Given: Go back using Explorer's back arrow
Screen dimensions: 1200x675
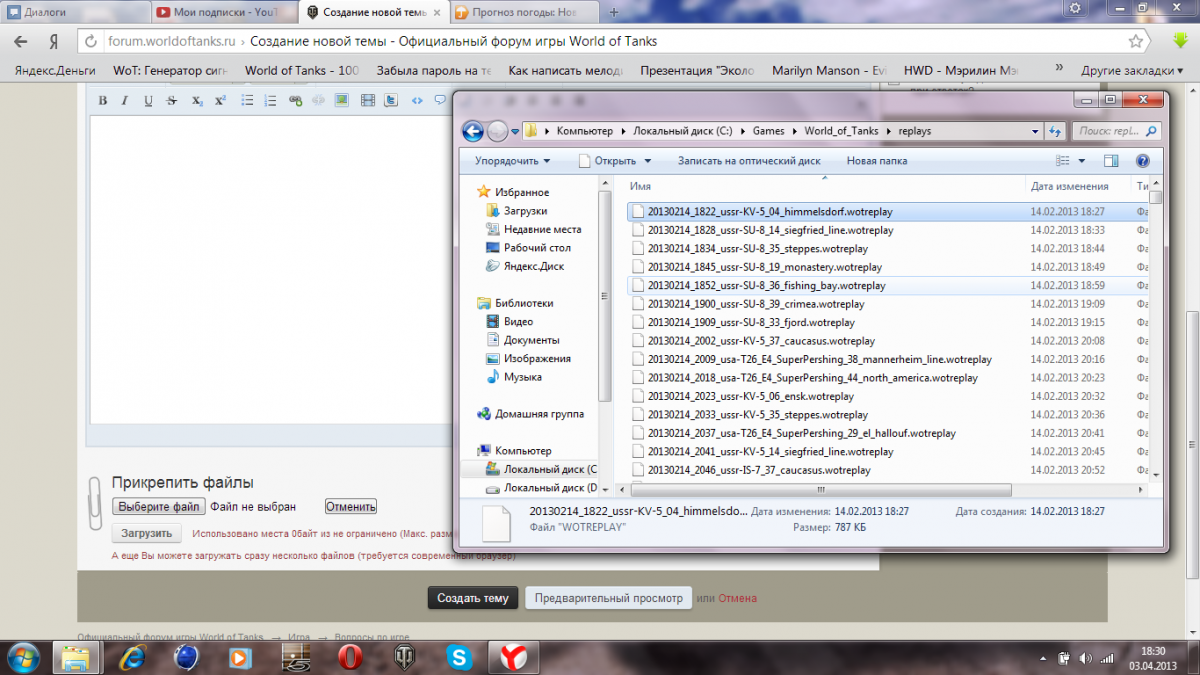Looking at the screenshot, I should 473,131.
